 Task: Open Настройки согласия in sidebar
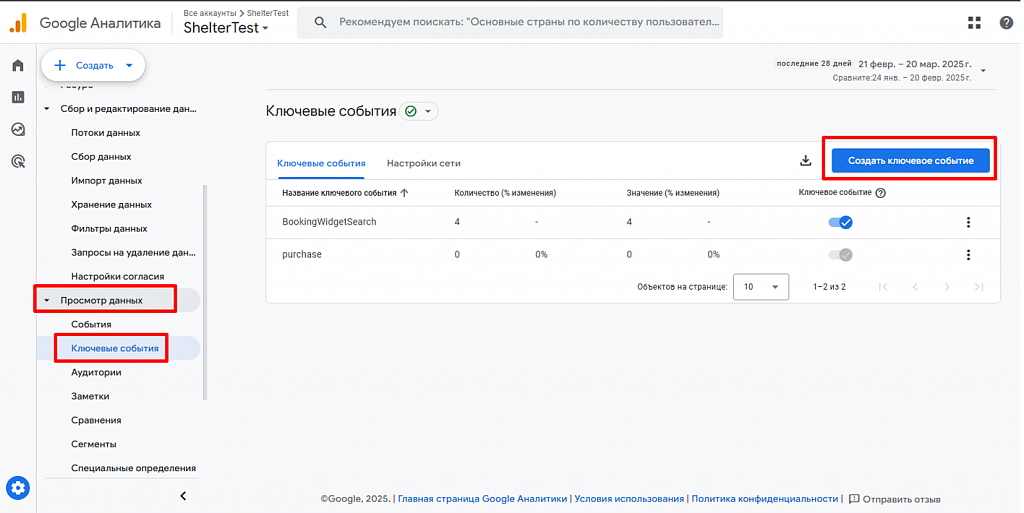[118, 277]
